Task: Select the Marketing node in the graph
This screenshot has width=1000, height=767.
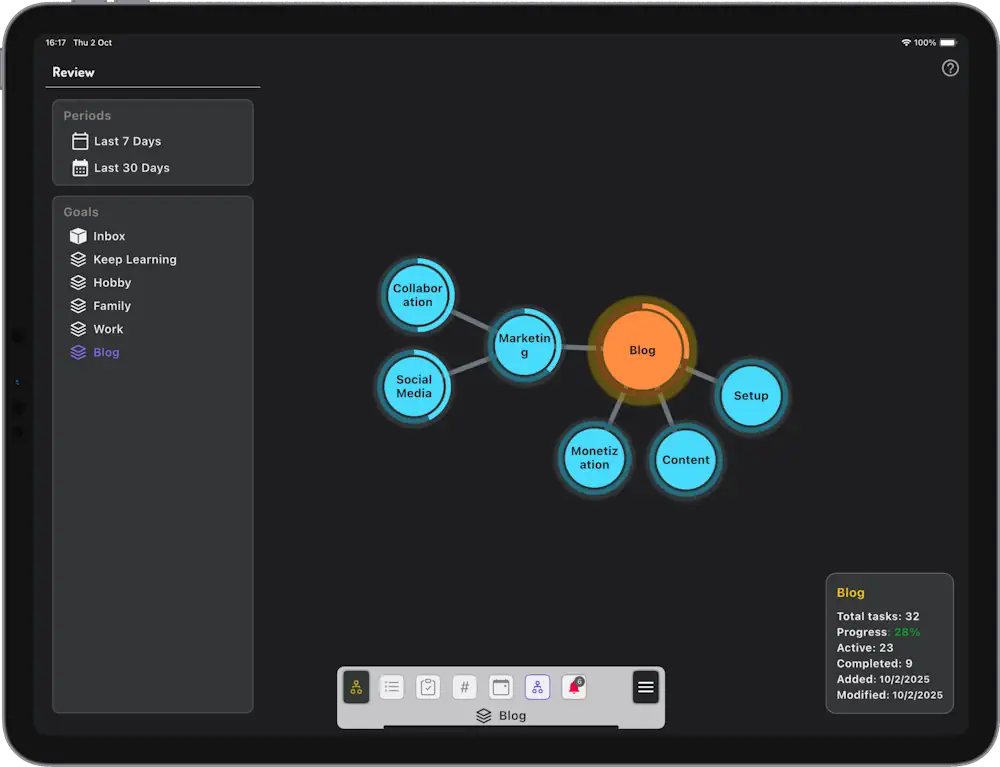Action: click(x=524, y=345)
